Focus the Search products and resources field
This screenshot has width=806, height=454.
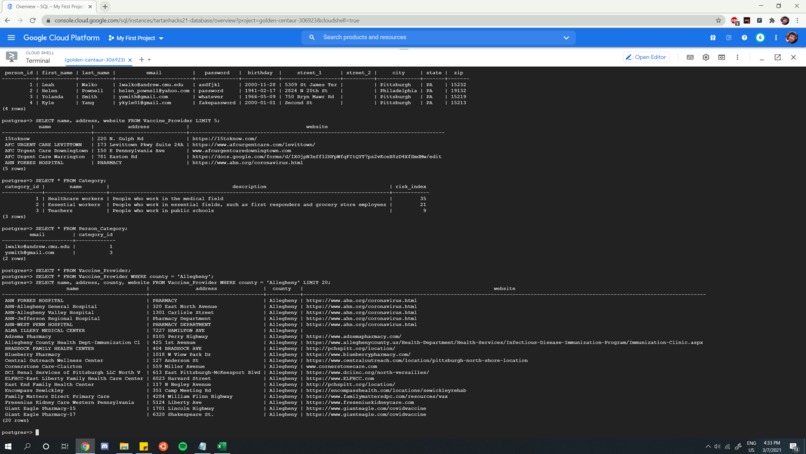click(437, 38)
